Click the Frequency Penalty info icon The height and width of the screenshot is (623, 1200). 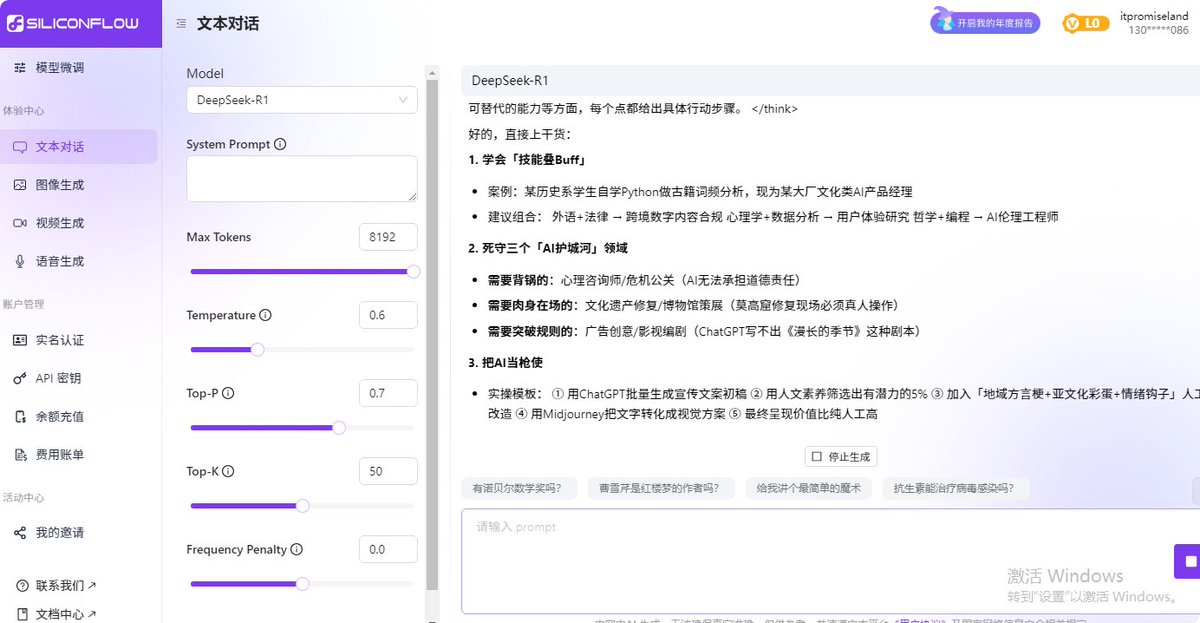(x=297, y=549)
